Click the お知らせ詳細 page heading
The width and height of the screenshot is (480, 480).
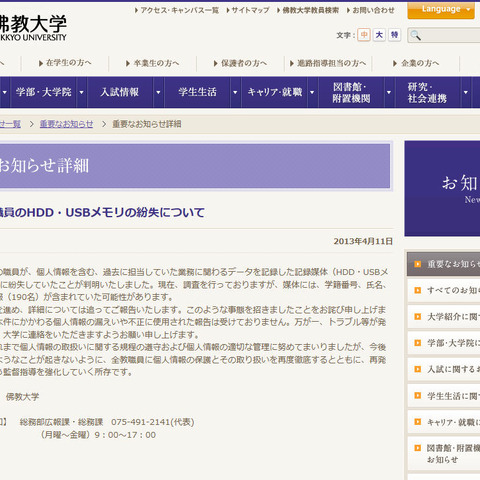pos(44,166)
